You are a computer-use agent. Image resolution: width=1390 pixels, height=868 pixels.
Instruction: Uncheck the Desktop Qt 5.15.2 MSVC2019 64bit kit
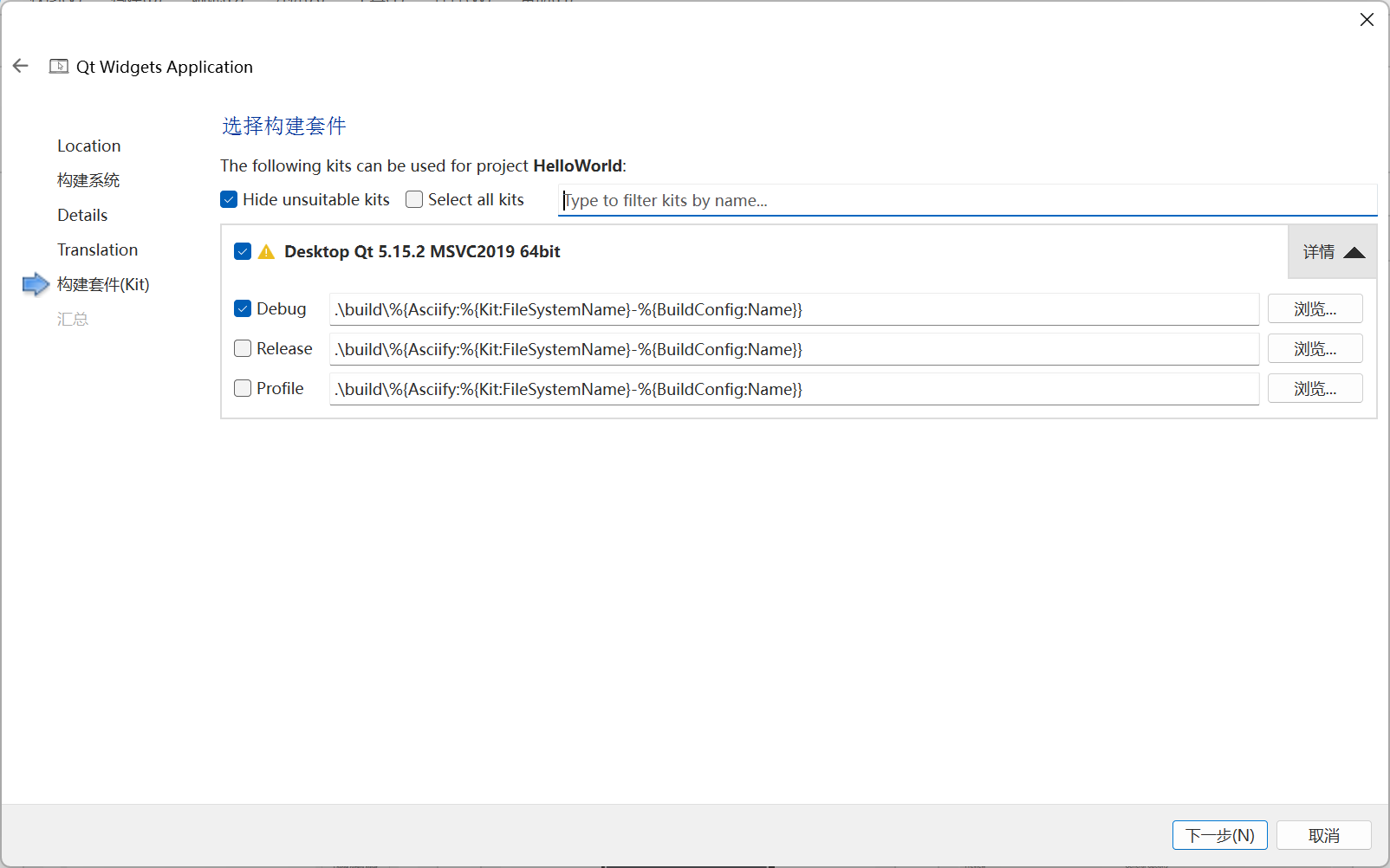pyautogui.click(x=243, y=251)
